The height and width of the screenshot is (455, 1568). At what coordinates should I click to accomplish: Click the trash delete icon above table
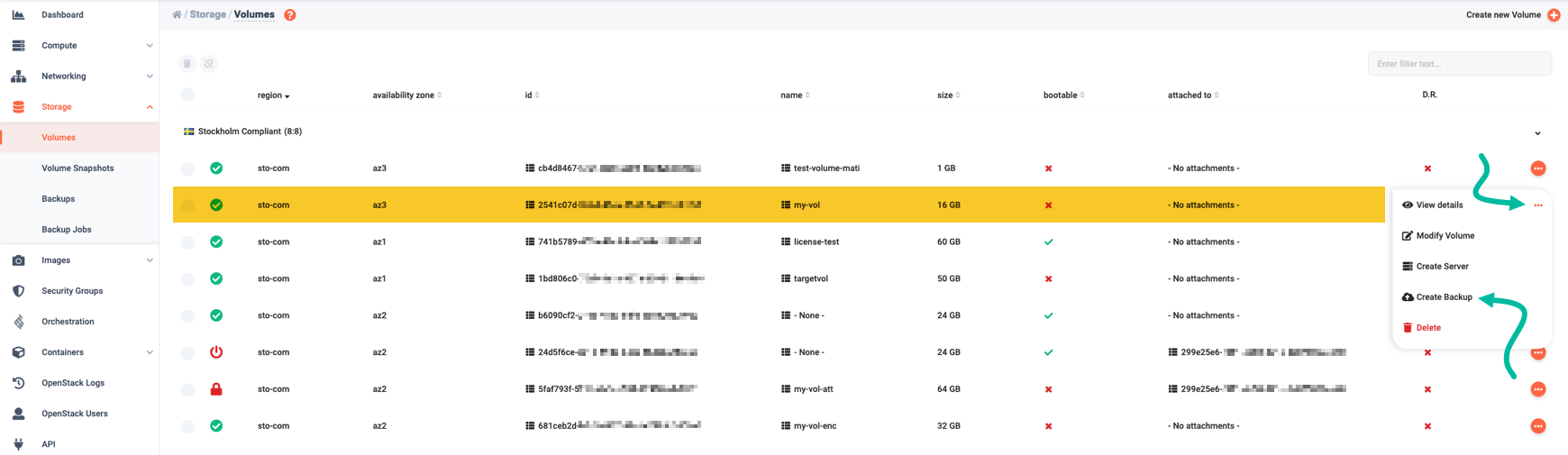tap(187, 64)
